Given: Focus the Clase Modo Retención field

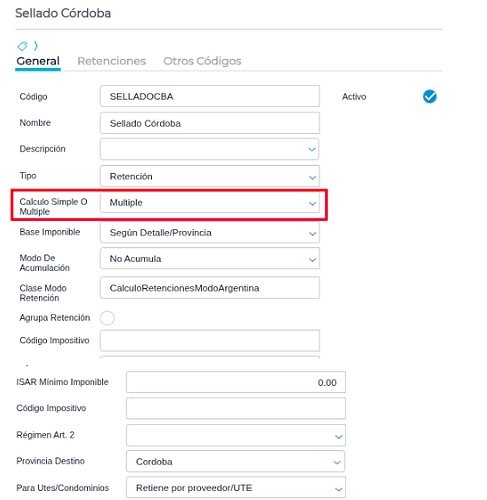Looking at the screenshot, I should [210, 288].
